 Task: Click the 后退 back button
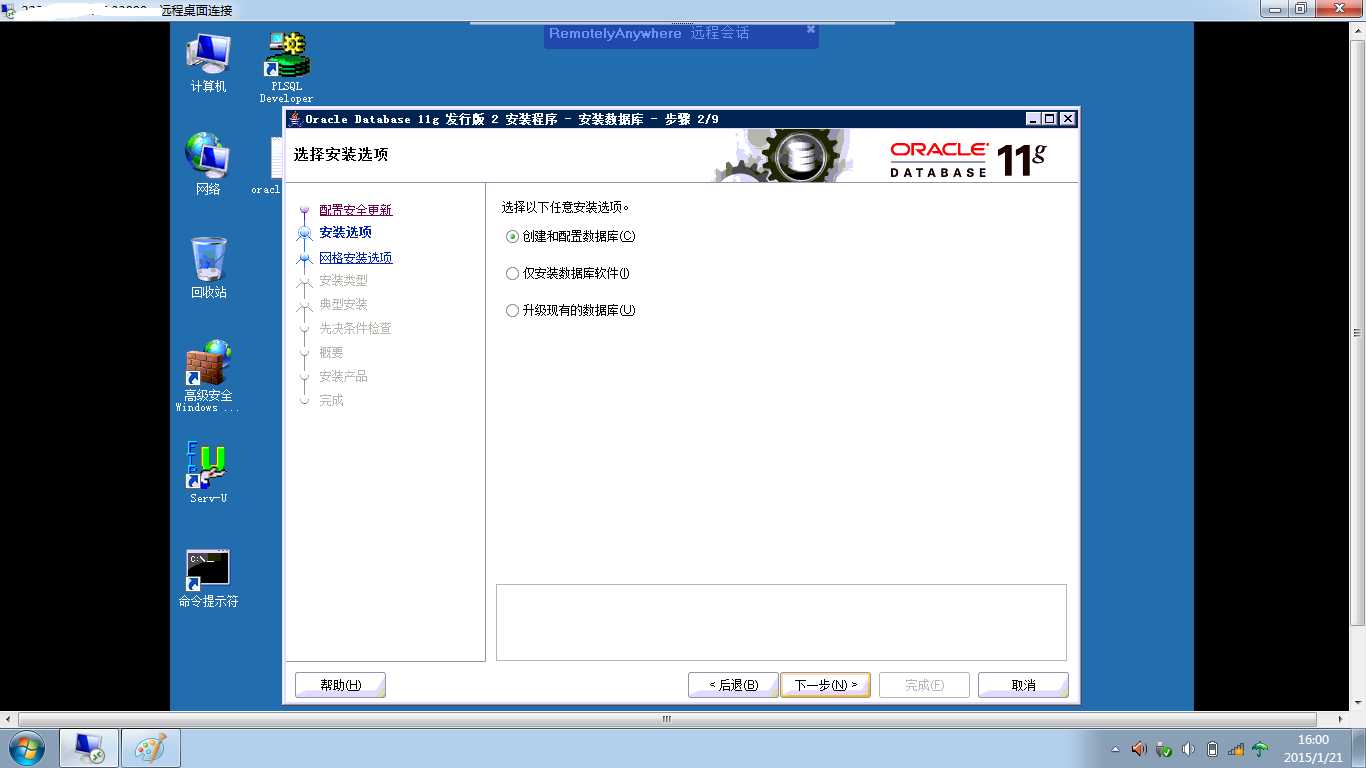(x=733, y=685)
